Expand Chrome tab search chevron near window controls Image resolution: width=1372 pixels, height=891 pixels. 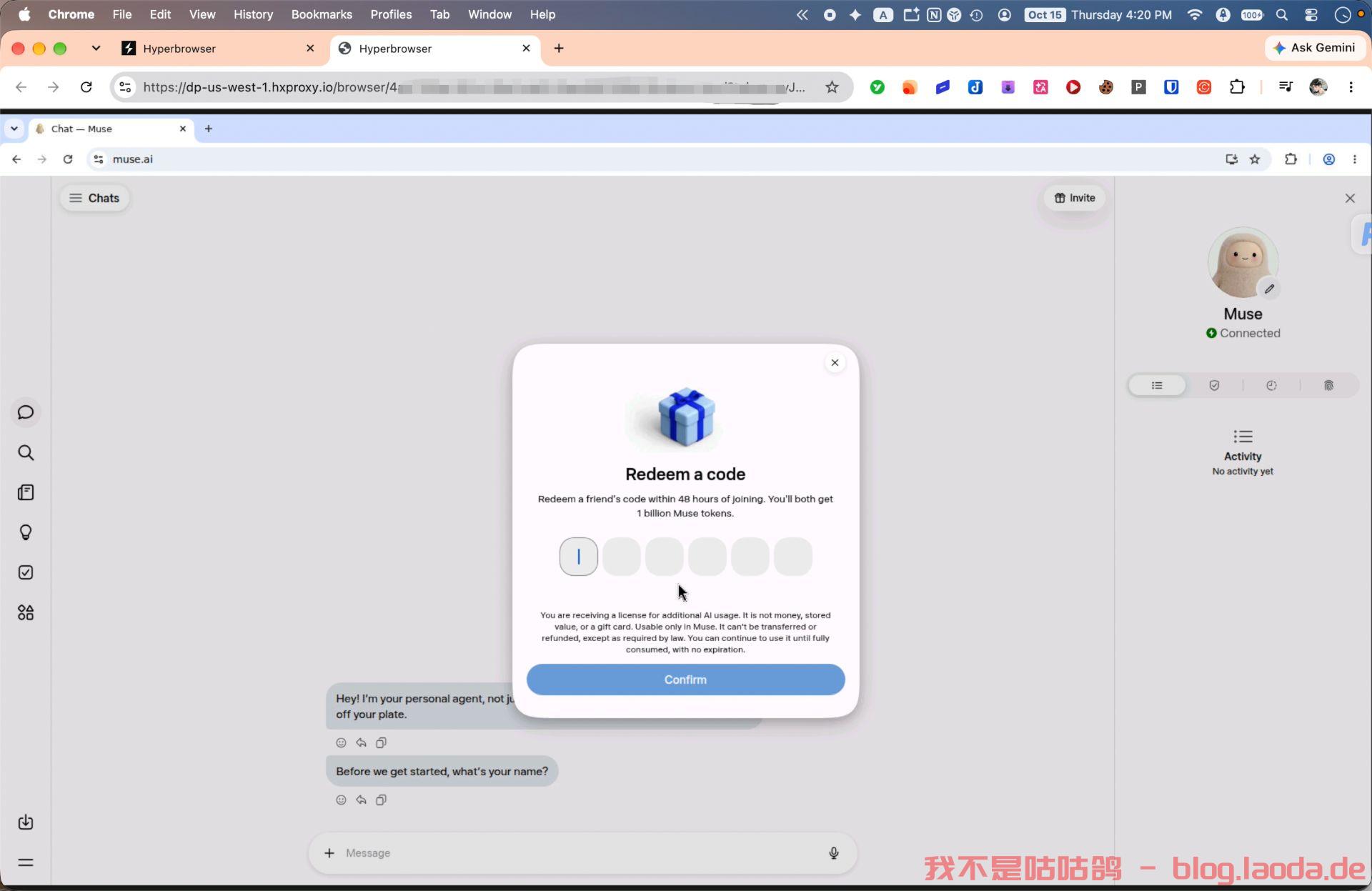click(x=96, y=48)
